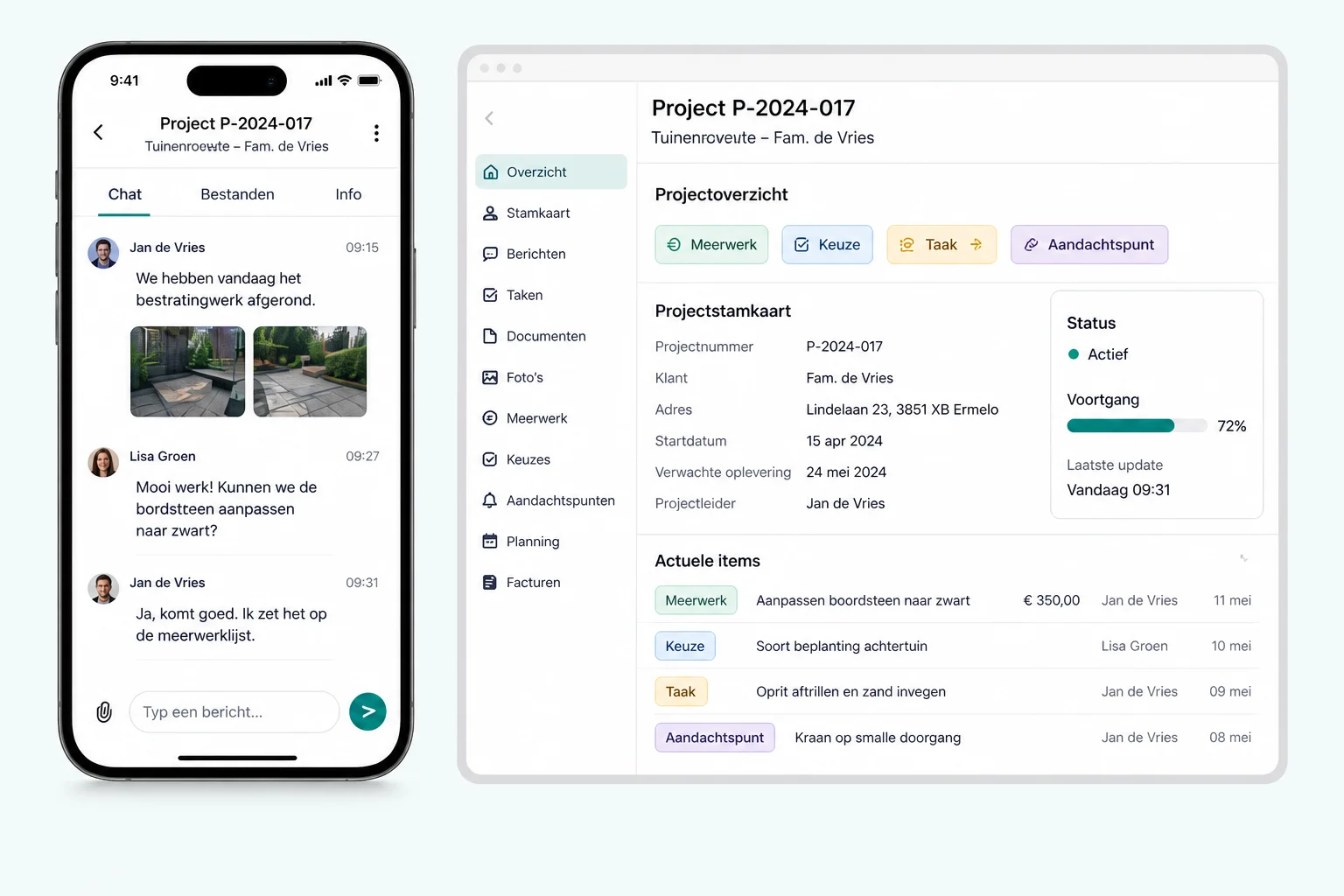The height and width of the screenshot is (896, 1344).
Task: Go back using the phone header arrow
Action: click(x=98, y=132)
